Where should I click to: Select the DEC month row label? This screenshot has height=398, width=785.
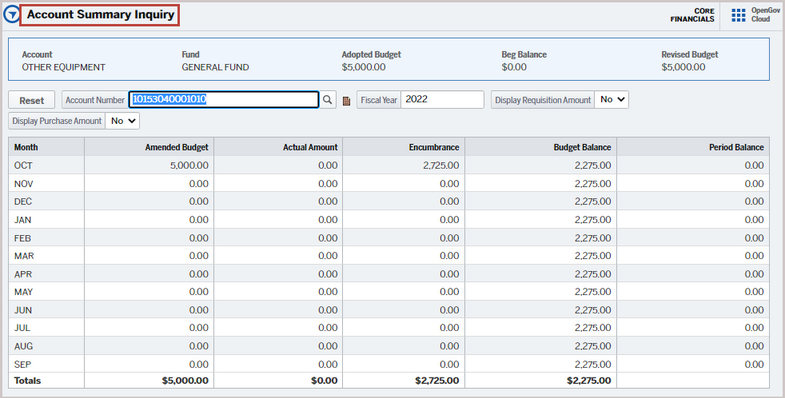(23, 201)
